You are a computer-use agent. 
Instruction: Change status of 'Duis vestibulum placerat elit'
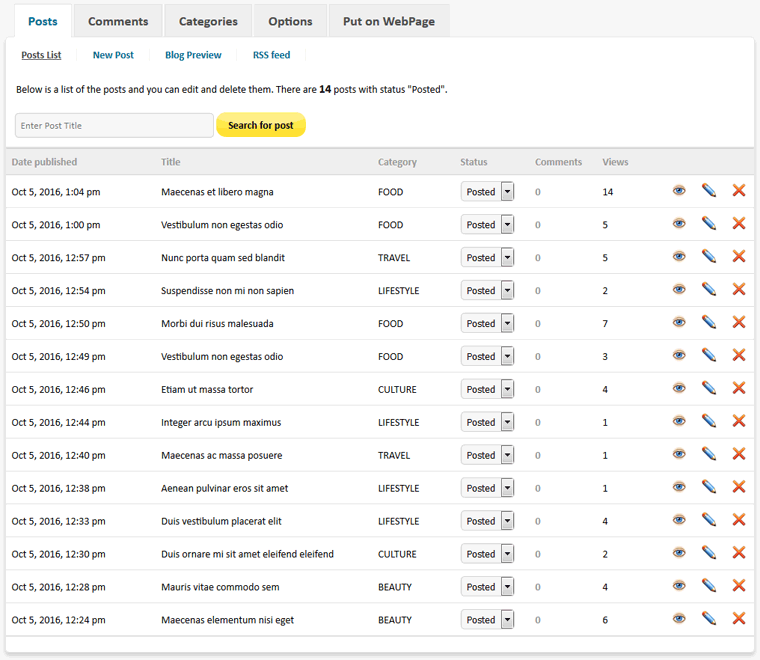tap(487, 521)
